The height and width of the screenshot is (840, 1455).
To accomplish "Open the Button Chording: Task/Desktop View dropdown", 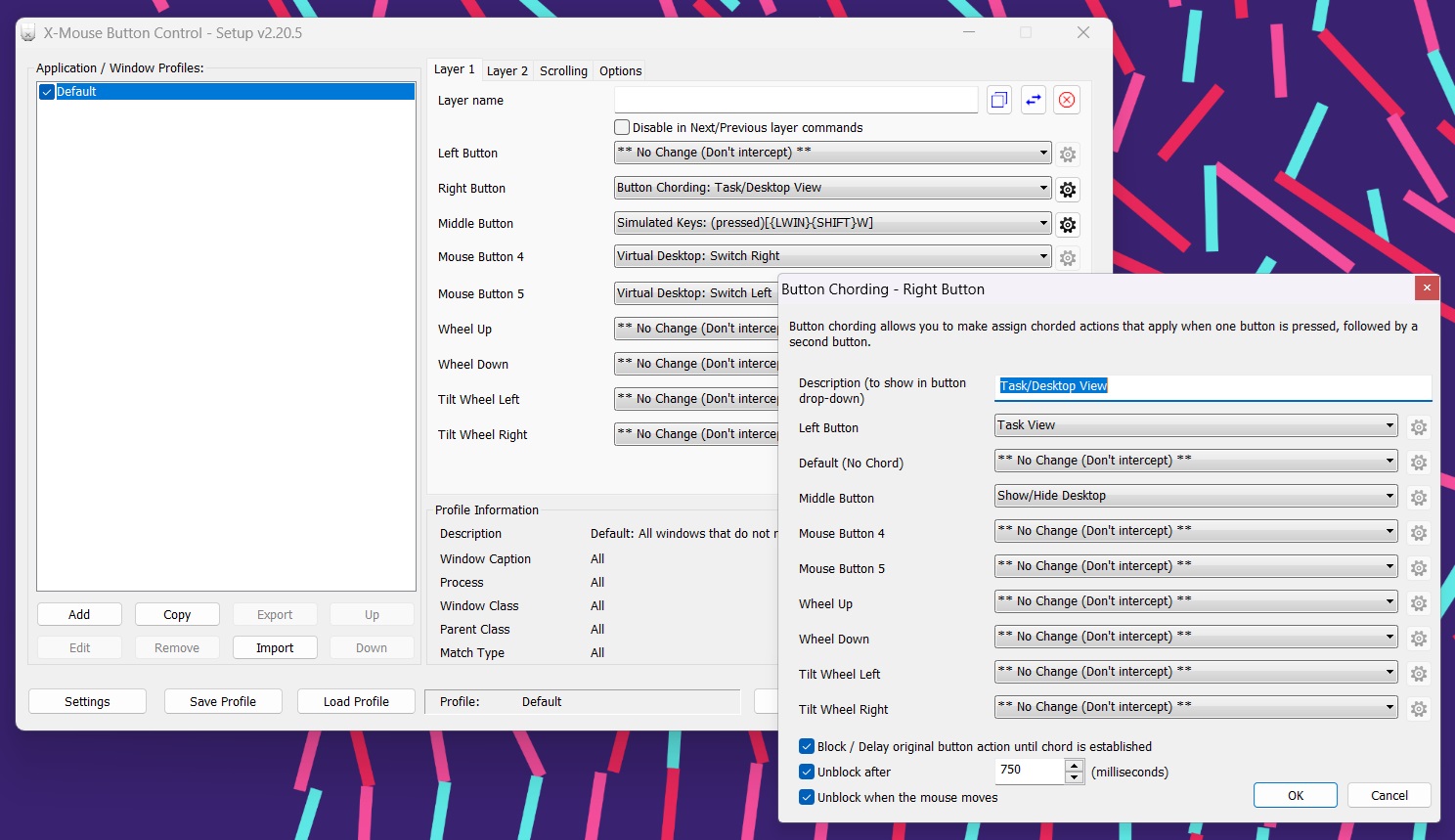I will (833, 188).
